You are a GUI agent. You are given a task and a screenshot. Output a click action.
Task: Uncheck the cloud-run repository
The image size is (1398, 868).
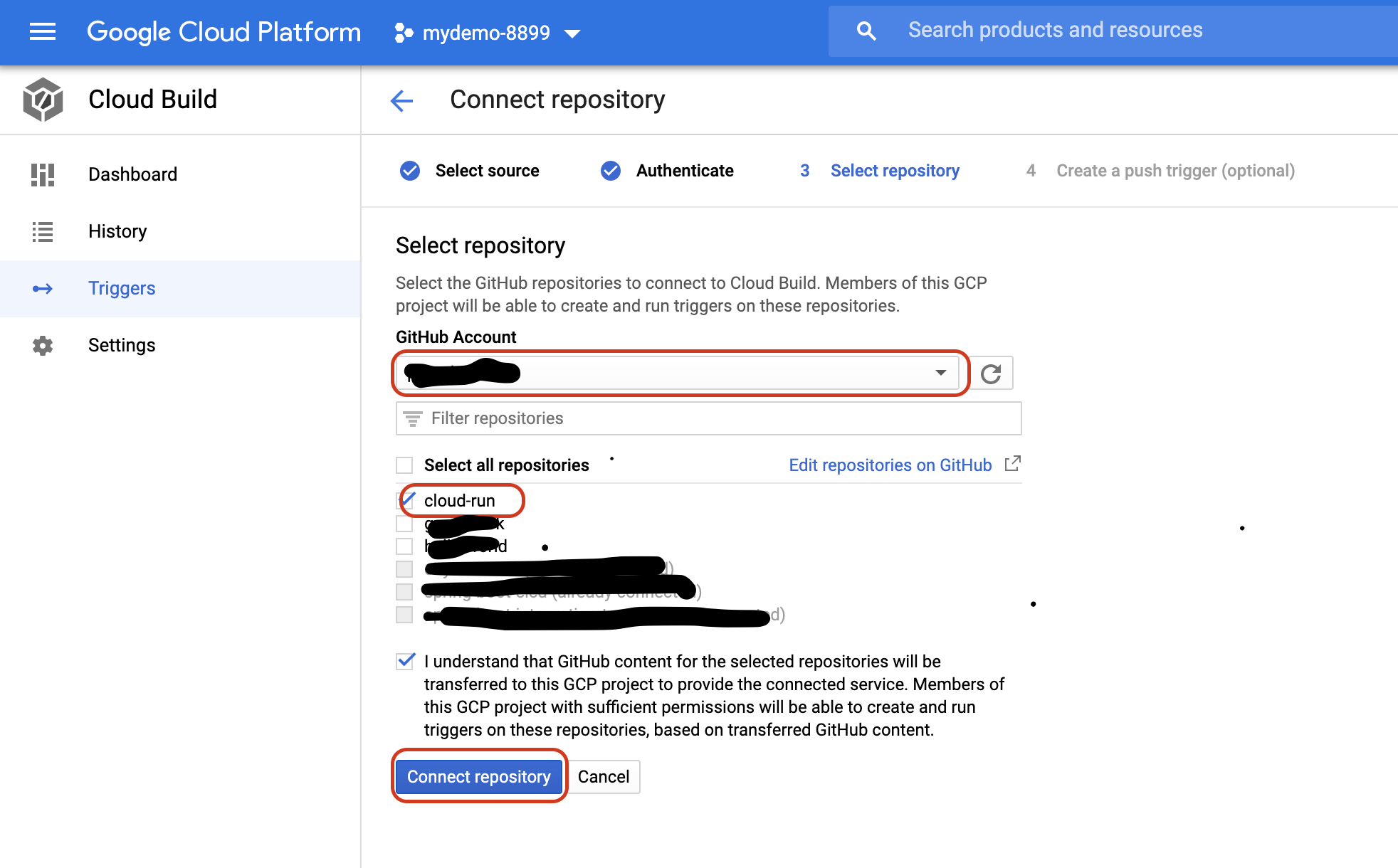coord(404,500)
